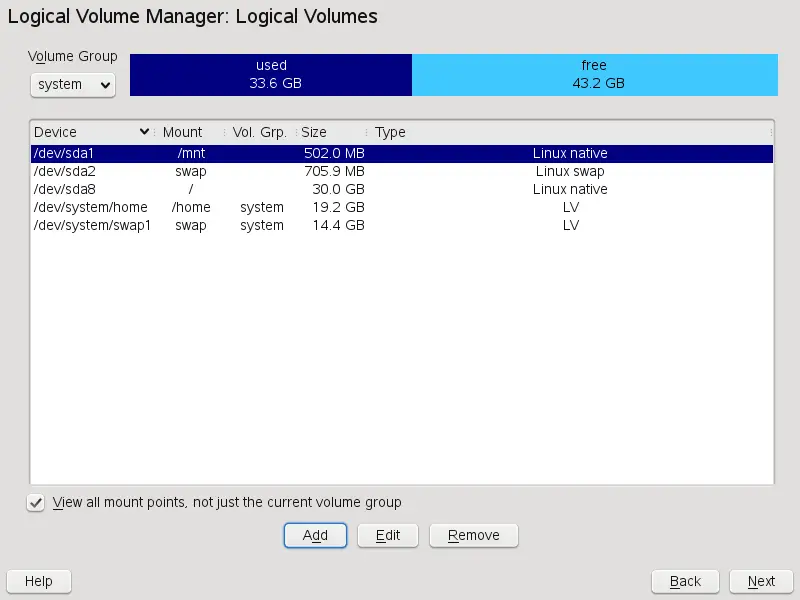Click the Vol. Grp. column header
This screenshot has width=800, height=600.
(259, 132)
